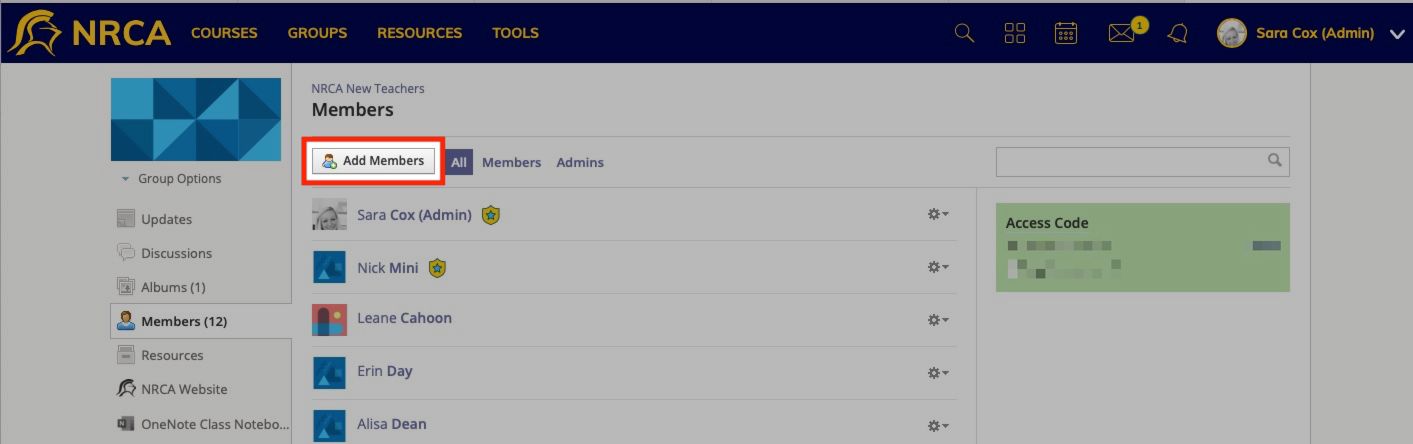Open gear menu for Nick Mini
Viewport: 1413px width, 444px height.
click(937, 267)
